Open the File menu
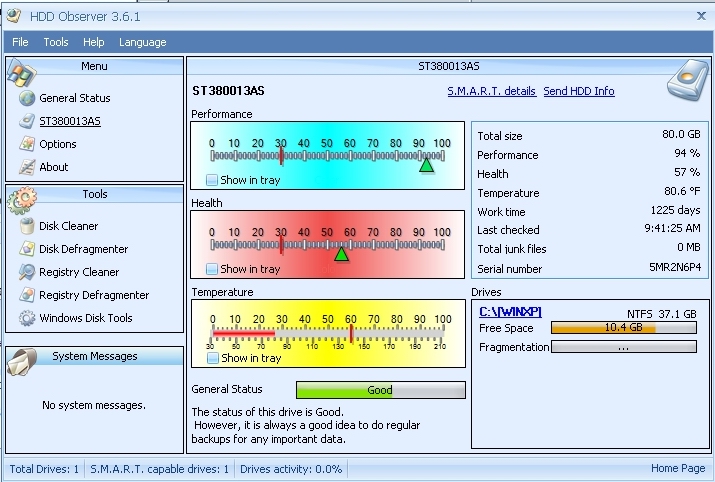Image resolution: width=715 pixels, height=482 pixels. tap(20, 42)
